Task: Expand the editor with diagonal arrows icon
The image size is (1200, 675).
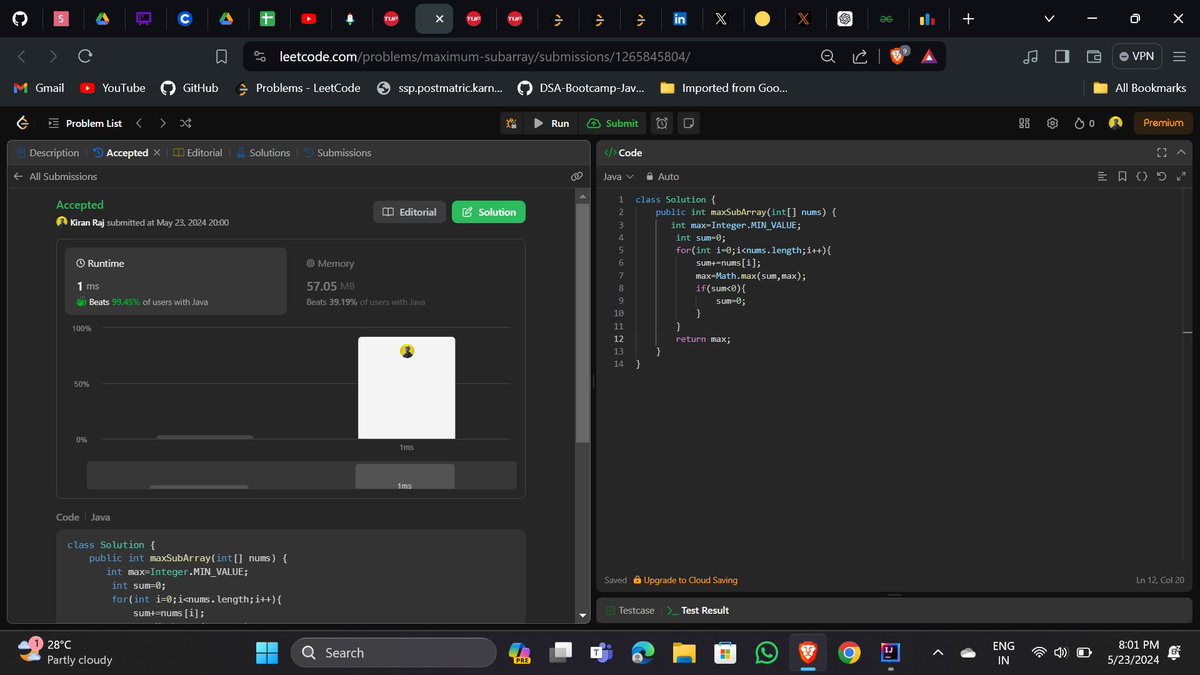Action: click(x=1181, y=176)
